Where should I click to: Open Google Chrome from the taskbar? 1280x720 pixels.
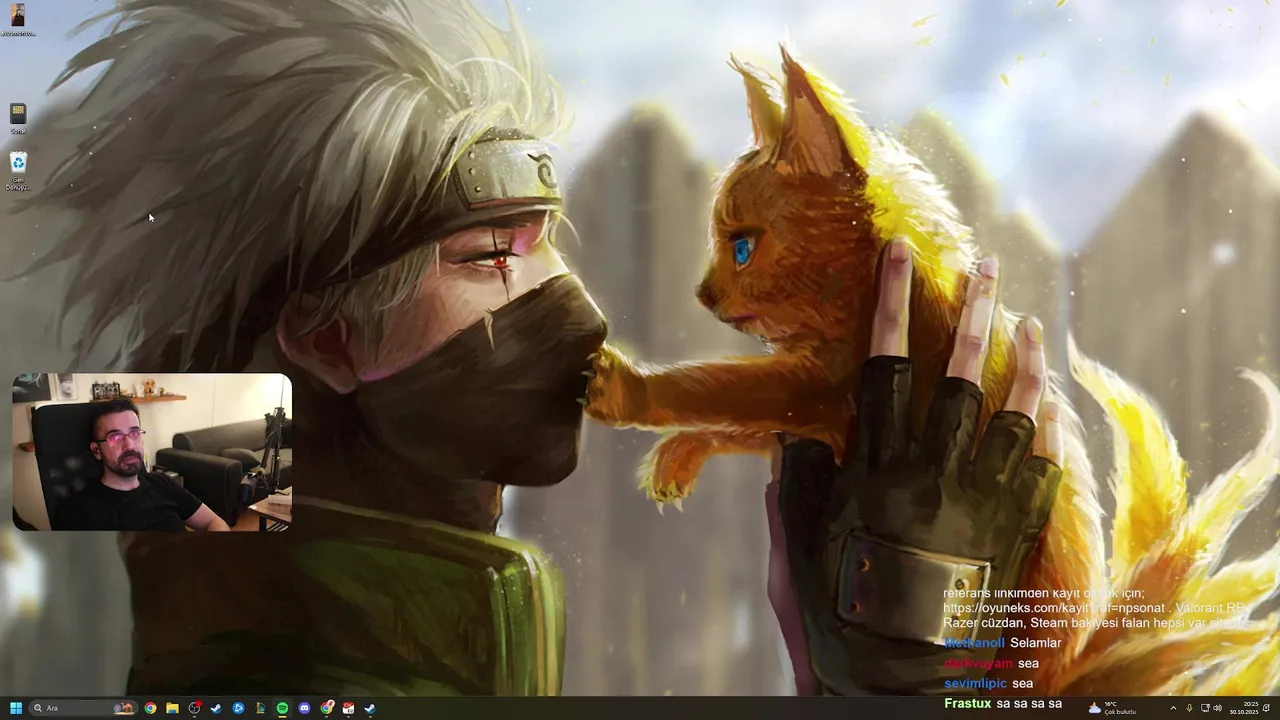click(x=150, y=708)
